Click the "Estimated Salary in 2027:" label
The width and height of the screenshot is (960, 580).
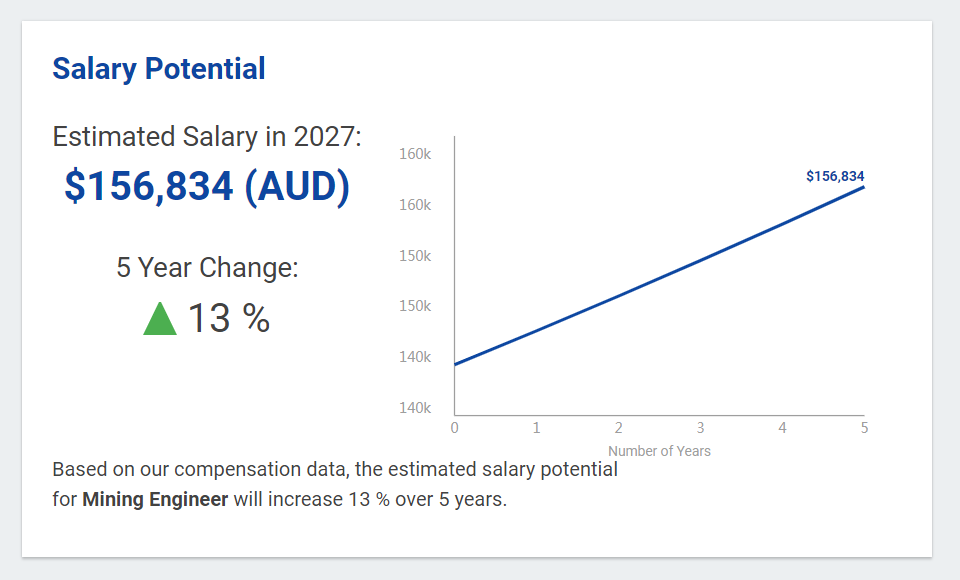click(207, 137)
